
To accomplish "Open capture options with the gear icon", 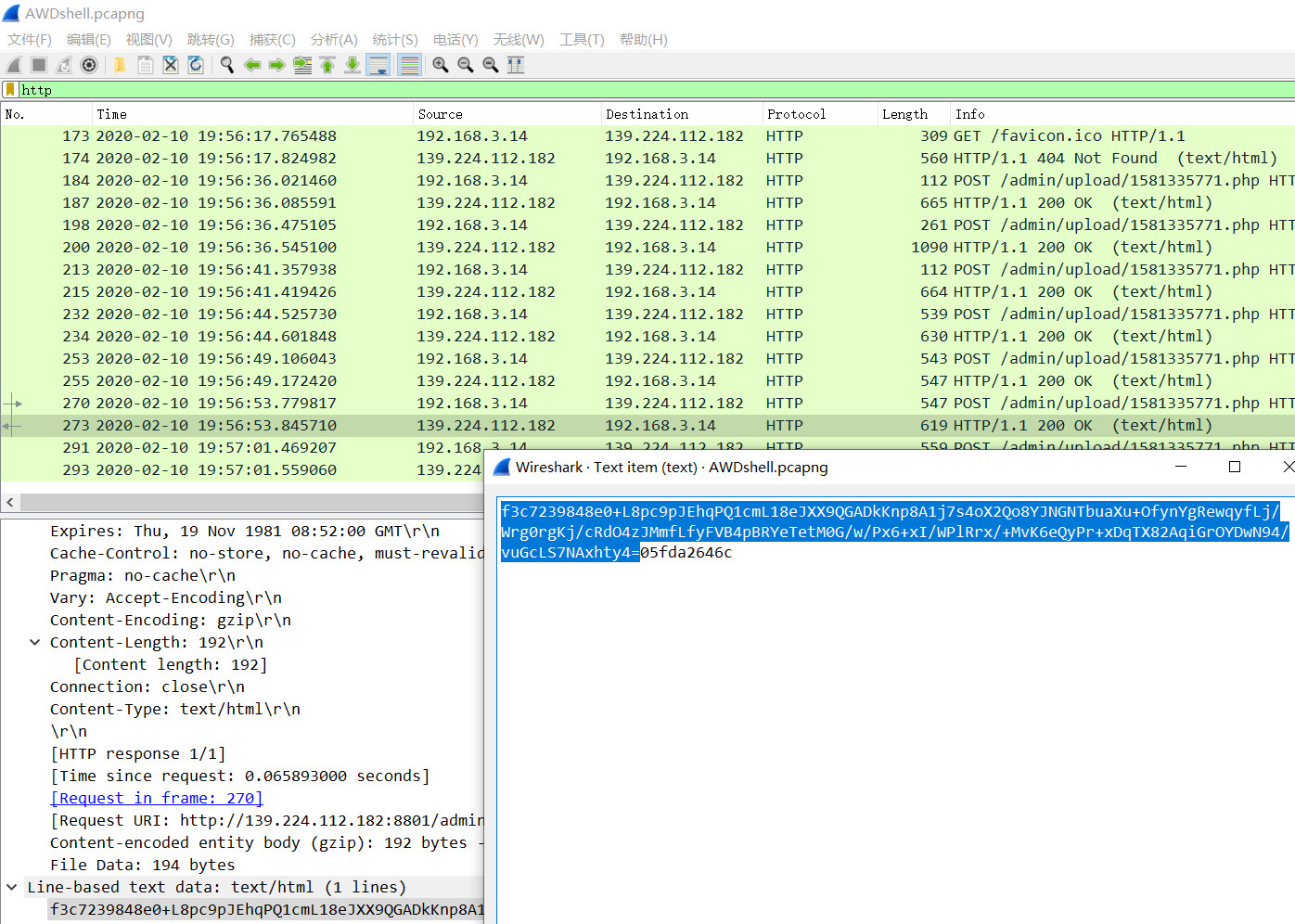I will [x=88, y=64].
